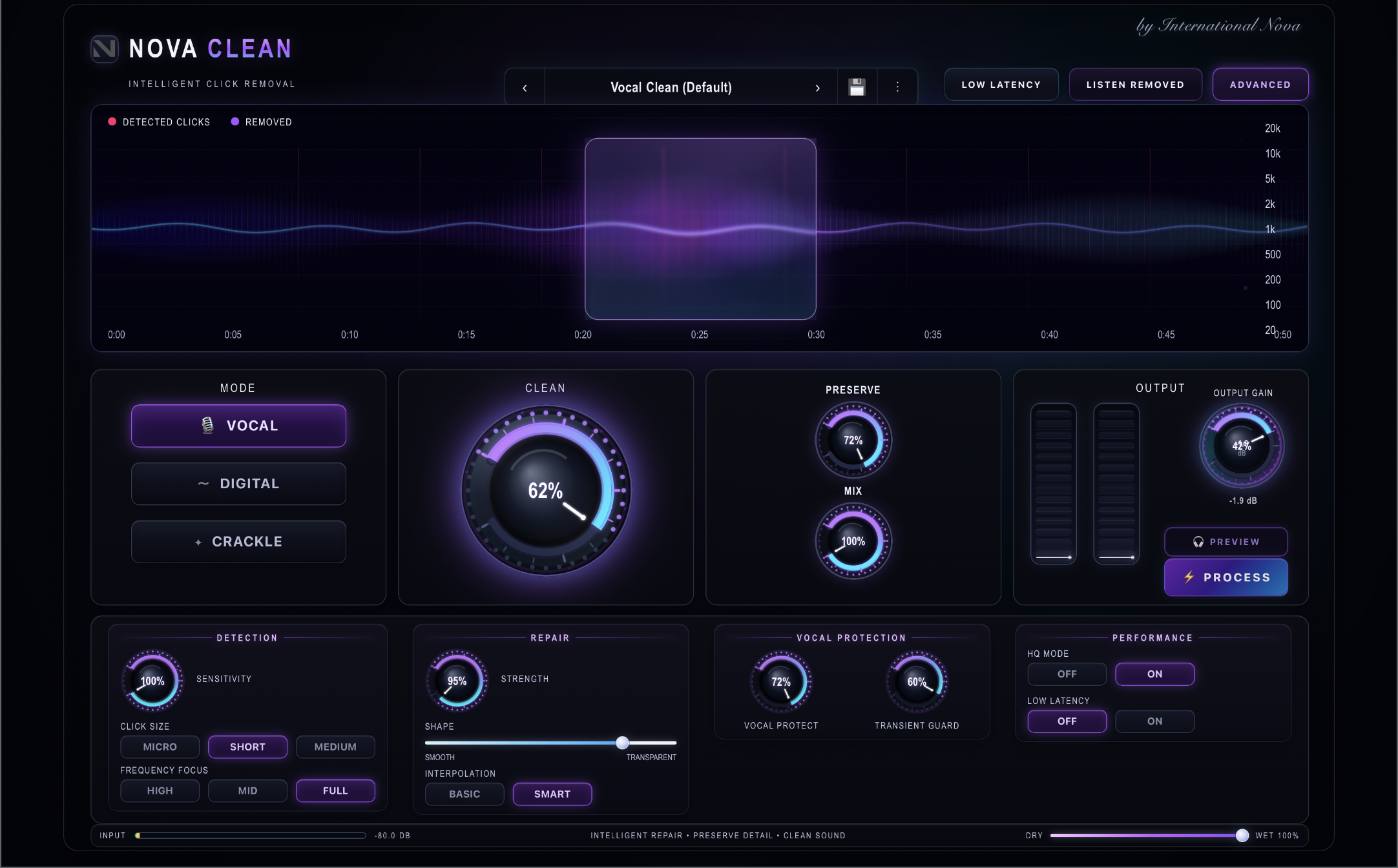Click the Preview headphones button
This screenshot has height=868, width=1398.
point(1226,542)
